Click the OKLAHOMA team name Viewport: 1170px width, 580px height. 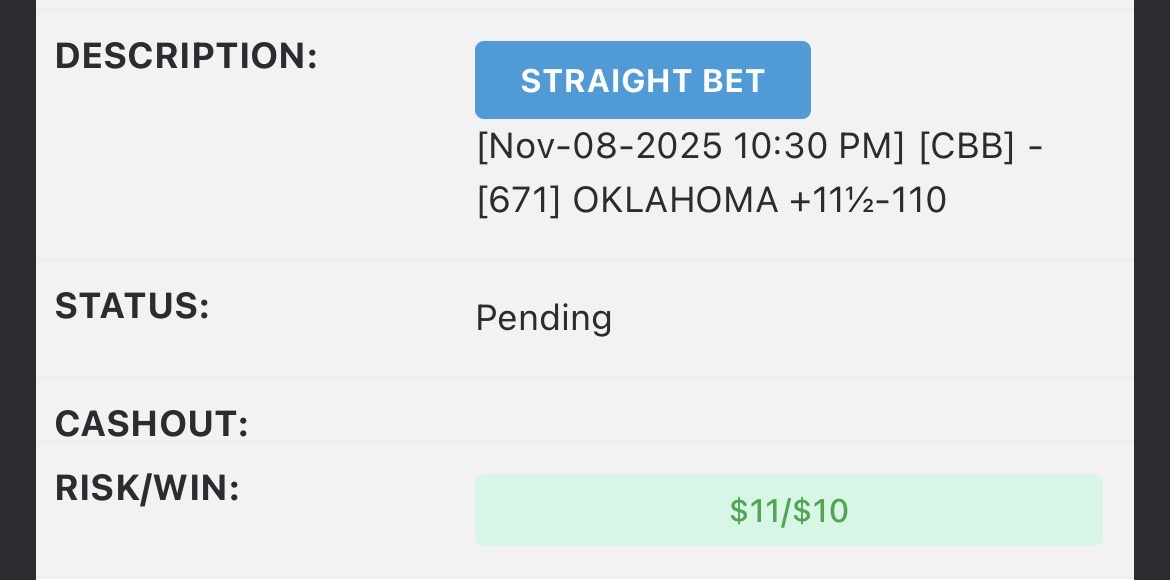(675, 200)
